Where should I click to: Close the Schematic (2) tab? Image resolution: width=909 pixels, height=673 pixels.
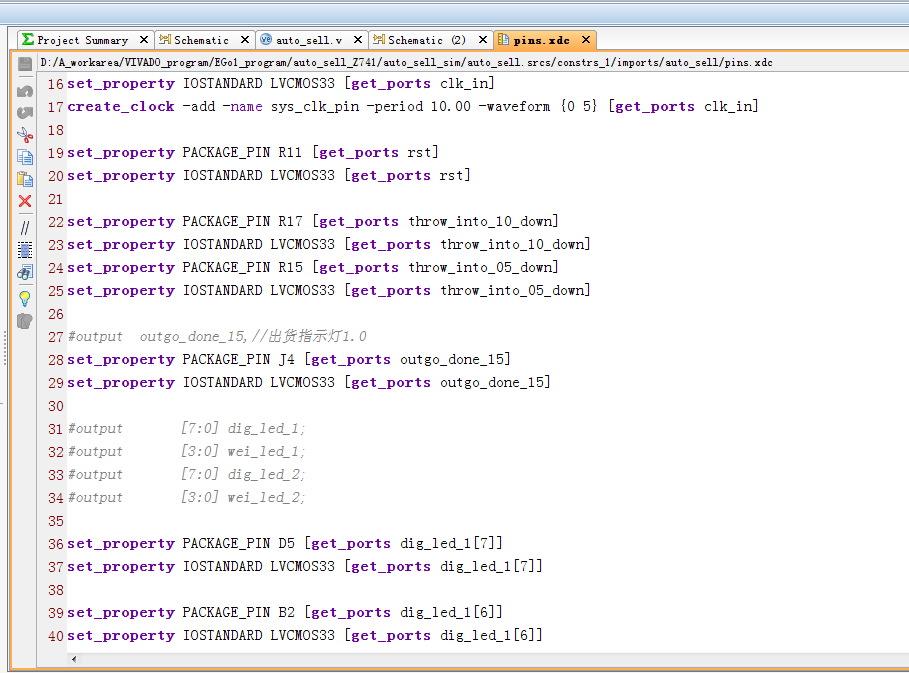point(482,39)
